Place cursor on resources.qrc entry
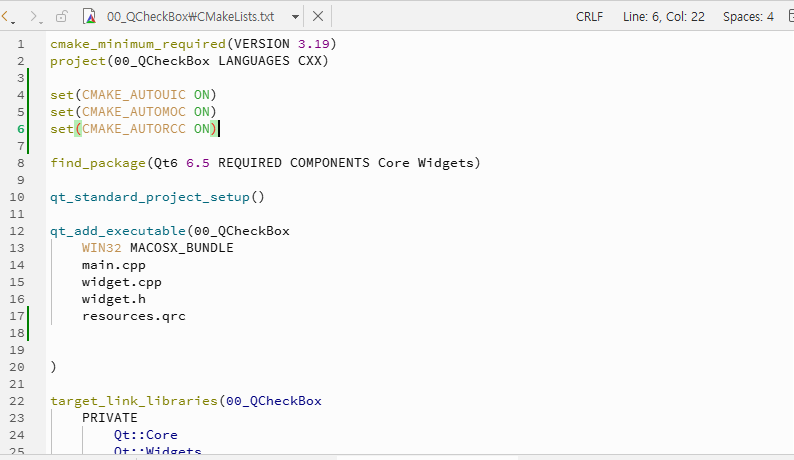 click(x=134, y=316)
